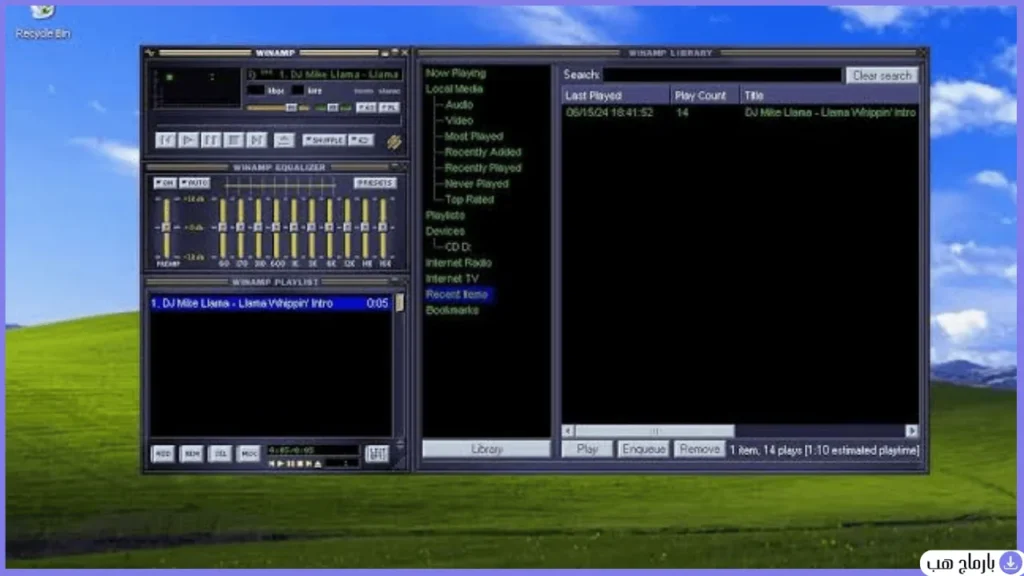
Task: Click the Library button below the tree
Action: pos(487,449)
